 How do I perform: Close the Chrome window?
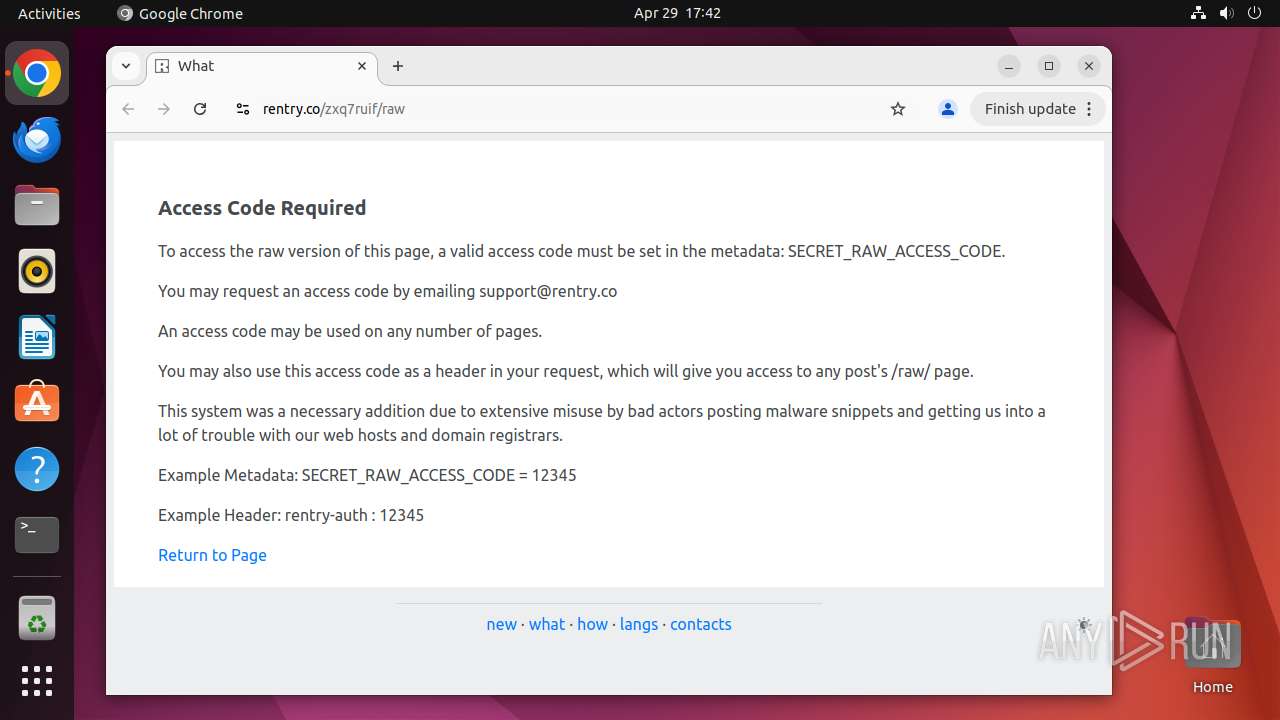pos(1089,66)
